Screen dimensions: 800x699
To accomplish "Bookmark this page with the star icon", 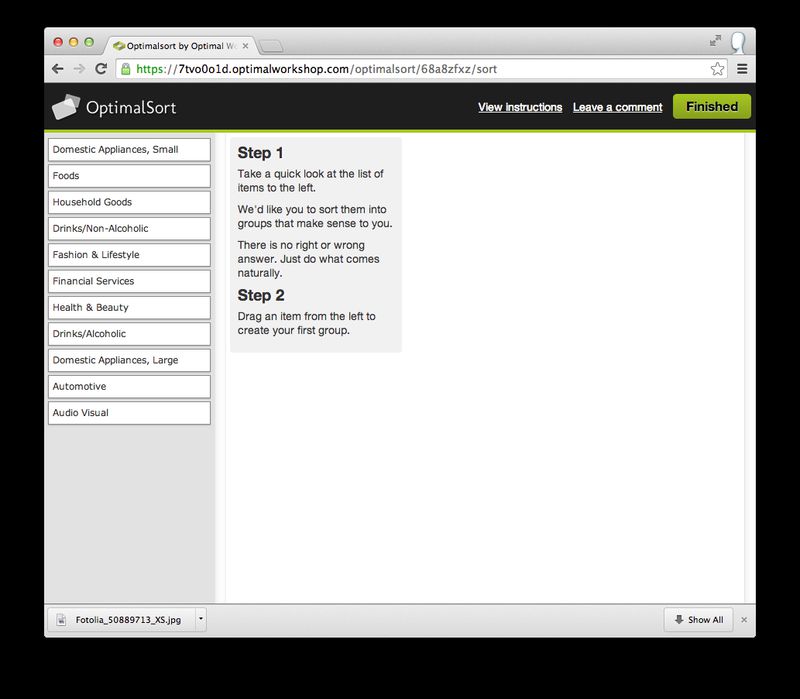I will click(x=717, y=69).
